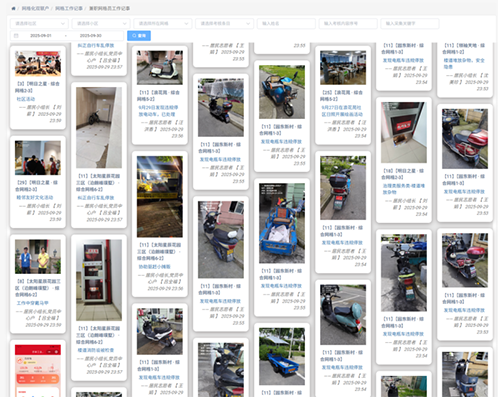Open the 协助驱赶小摊贩 record link
498x397 pixels.
point(155,267)
